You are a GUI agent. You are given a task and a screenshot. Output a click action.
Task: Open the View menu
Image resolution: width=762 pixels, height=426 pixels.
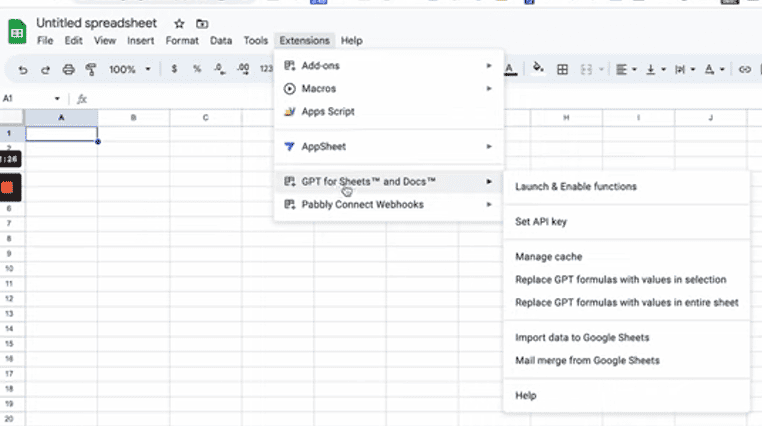(x=105, y=41)
